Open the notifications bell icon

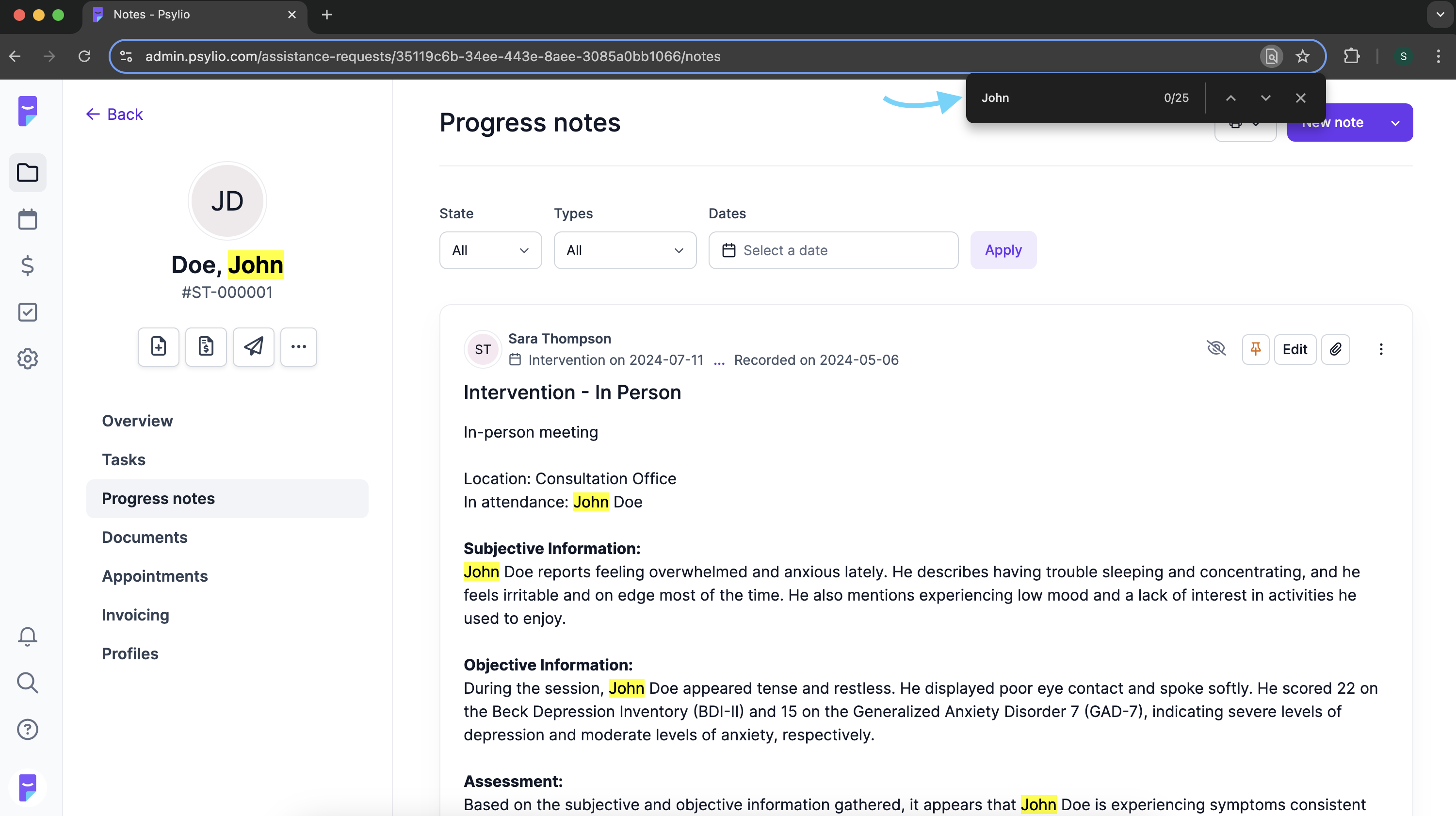[x=27, y=636]
